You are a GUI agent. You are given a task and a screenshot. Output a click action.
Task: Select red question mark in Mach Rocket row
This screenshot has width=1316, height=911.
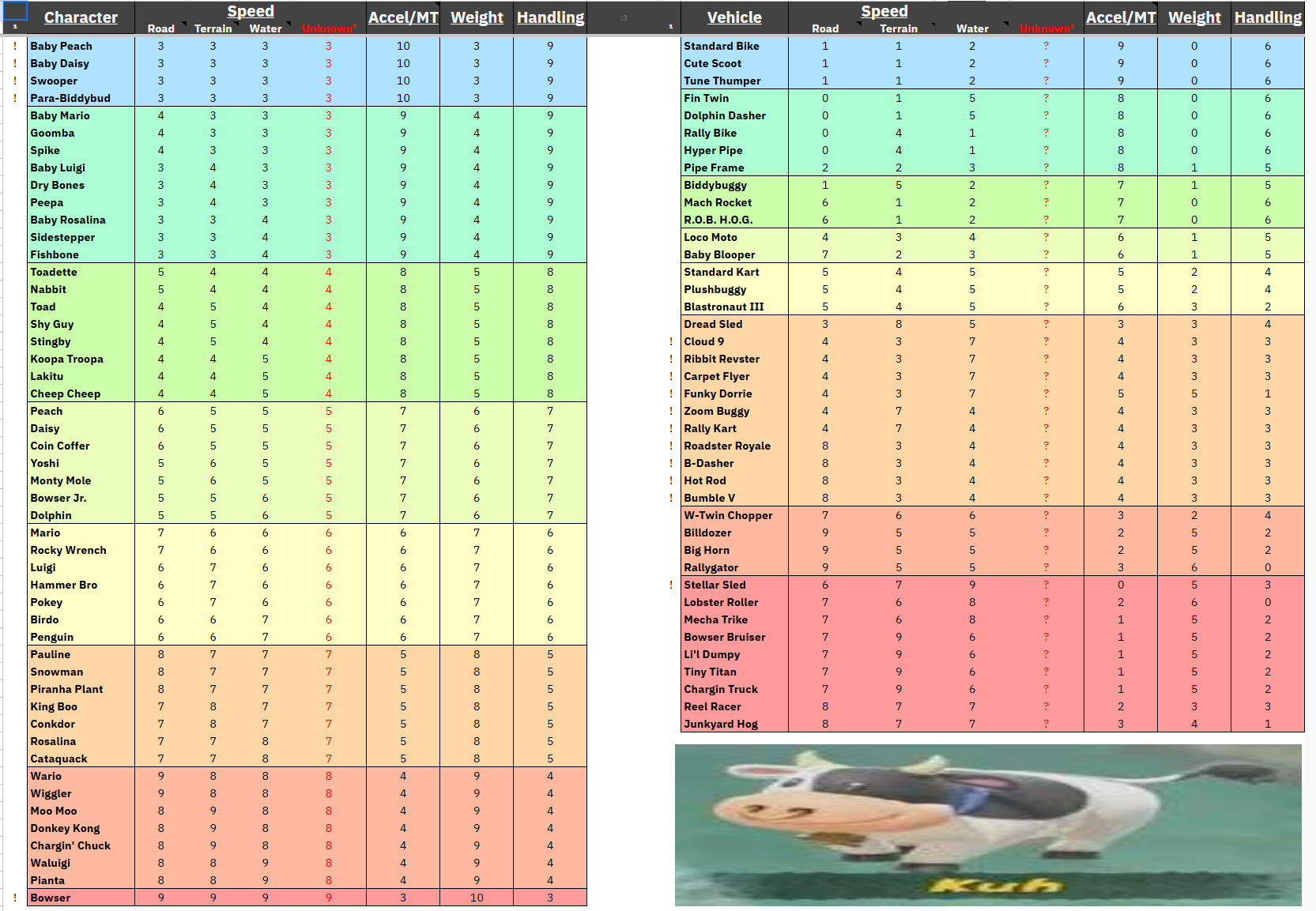tap(1046, 202)
